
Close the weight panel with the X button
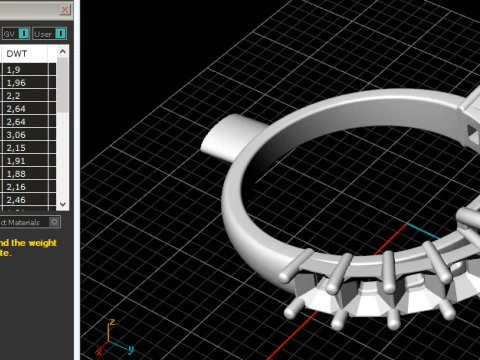pyautogui.click(x=65, y=9)
